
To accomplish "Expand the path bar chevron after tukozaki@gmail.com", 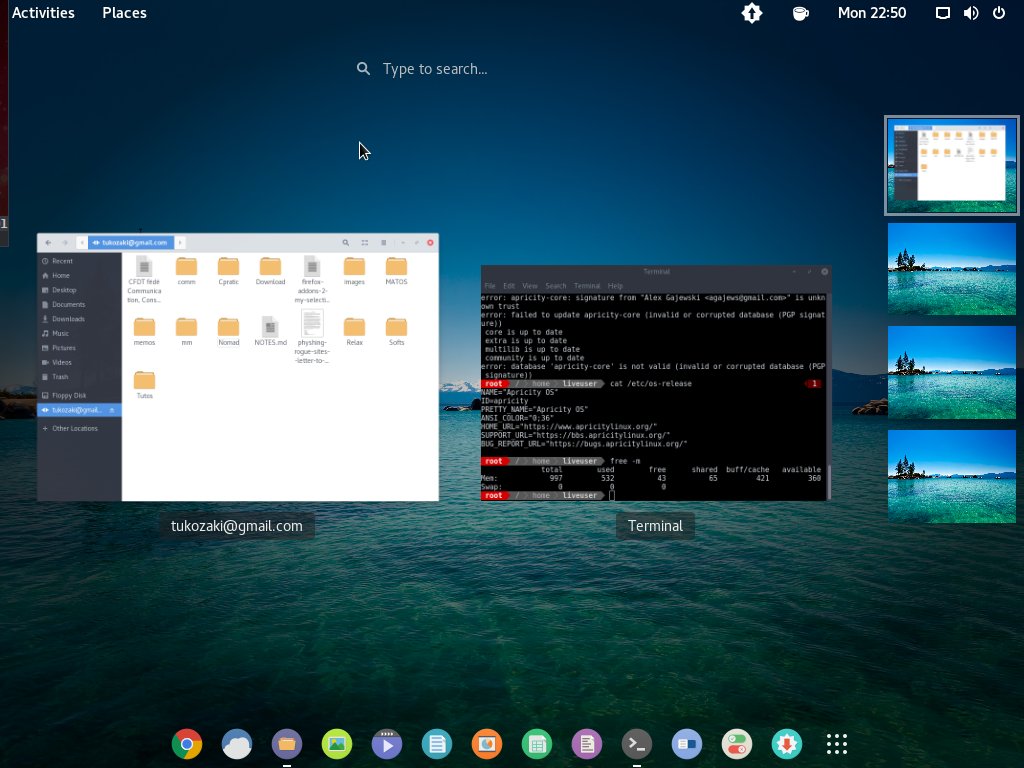I will 180,242.
